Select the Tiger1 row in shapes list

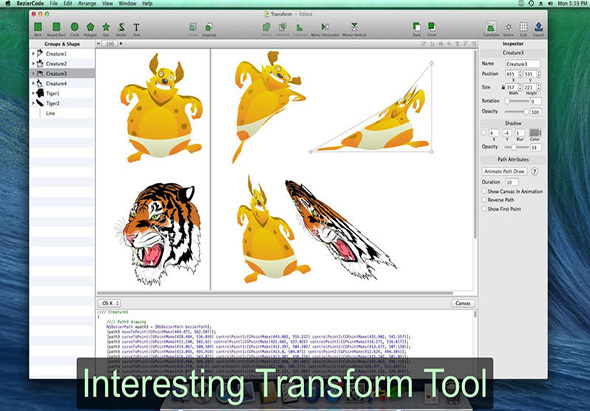tap(62, 93)
